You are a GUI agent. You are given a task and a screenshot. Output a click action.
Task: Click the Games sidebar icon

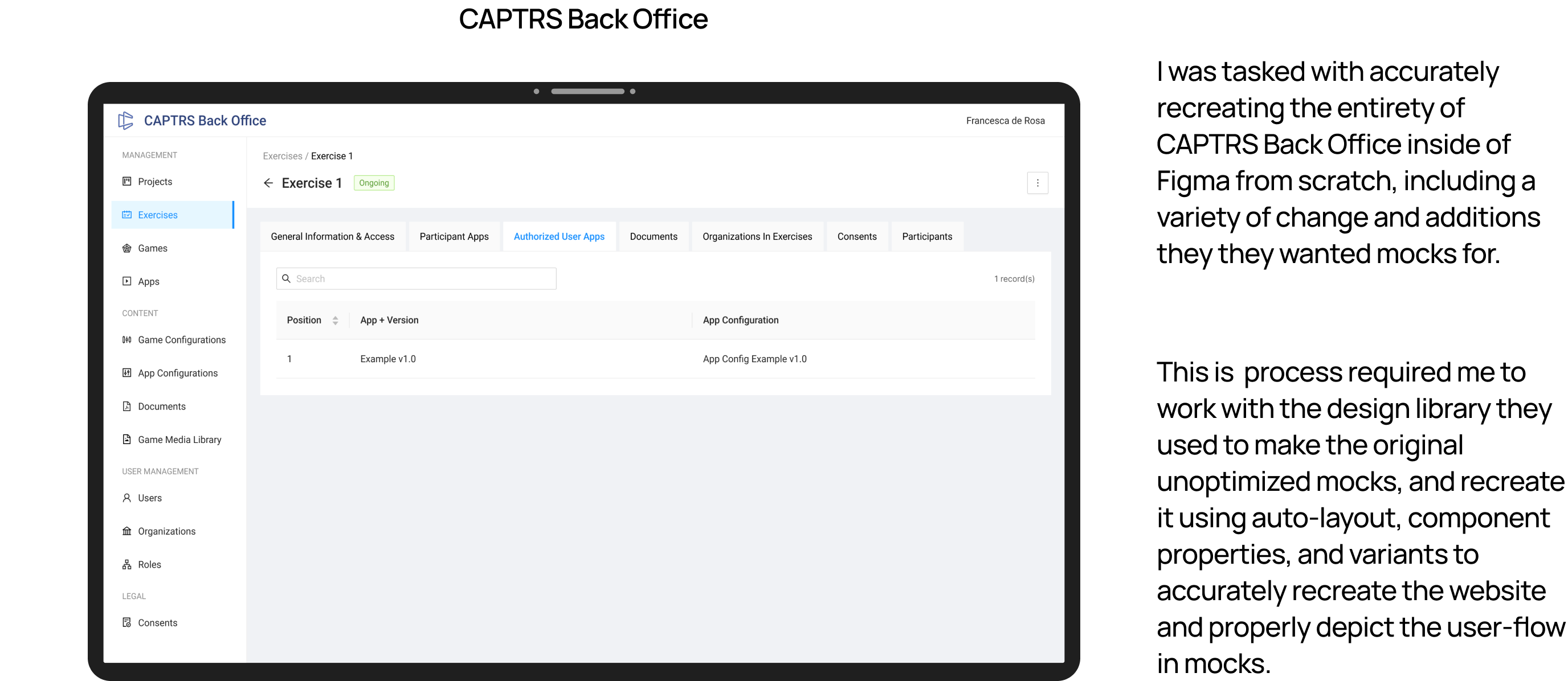click(126, 248)
